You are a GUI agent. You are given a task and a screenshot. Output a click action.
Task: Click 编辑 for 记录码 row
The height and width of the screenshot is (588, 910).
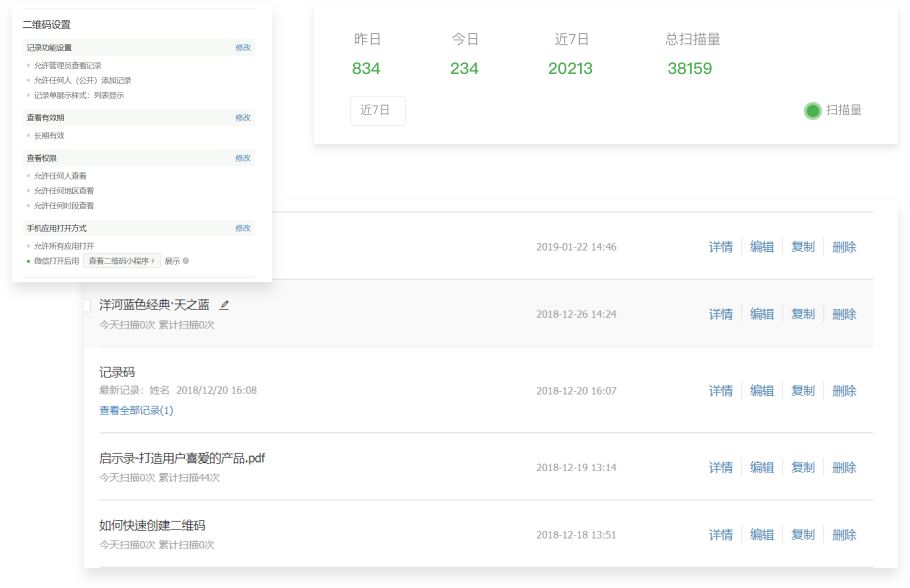tap(762, 391)
